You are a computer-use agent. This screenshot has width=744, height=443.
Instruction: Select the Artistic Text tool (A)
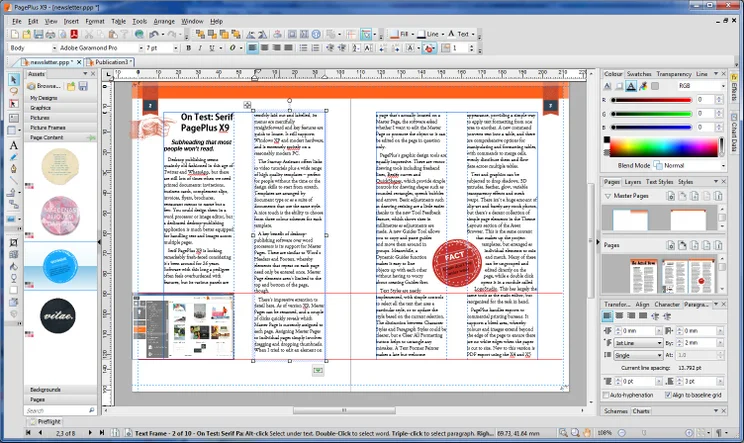[x=14, y=145]
